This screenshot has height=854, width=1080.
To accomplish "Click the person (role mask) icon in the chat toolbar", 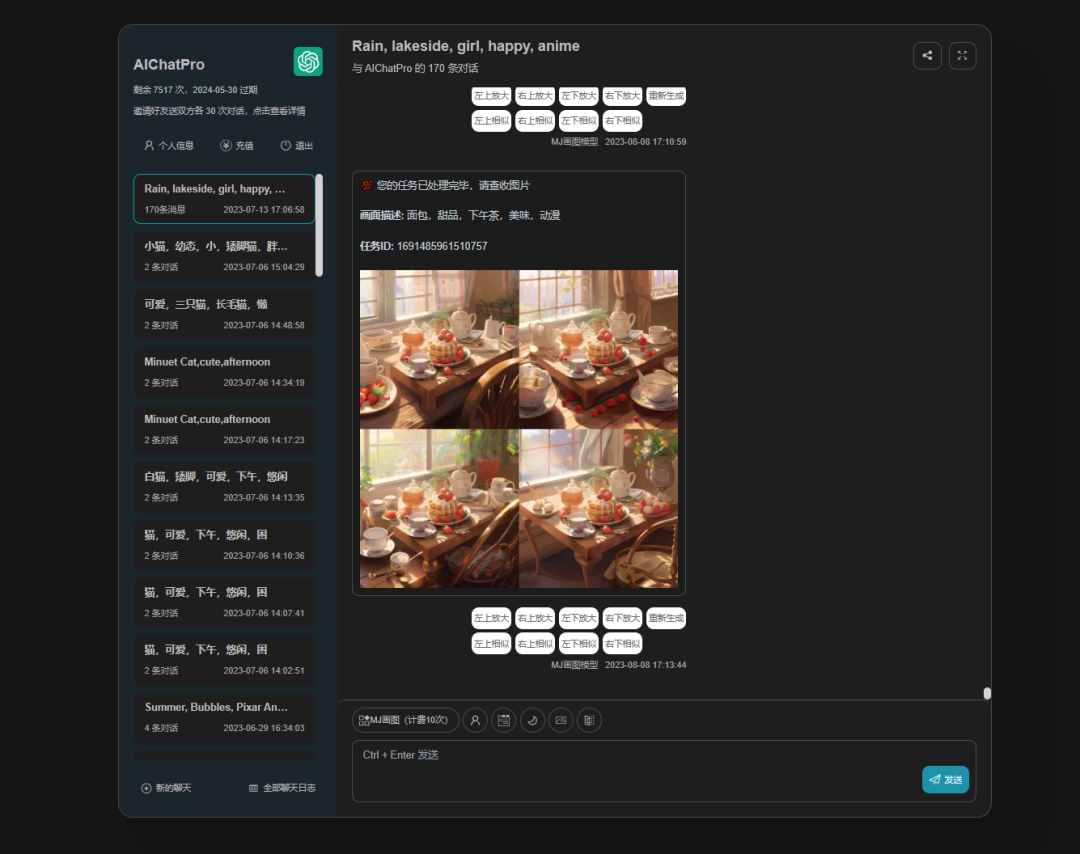I will (475, 720).
